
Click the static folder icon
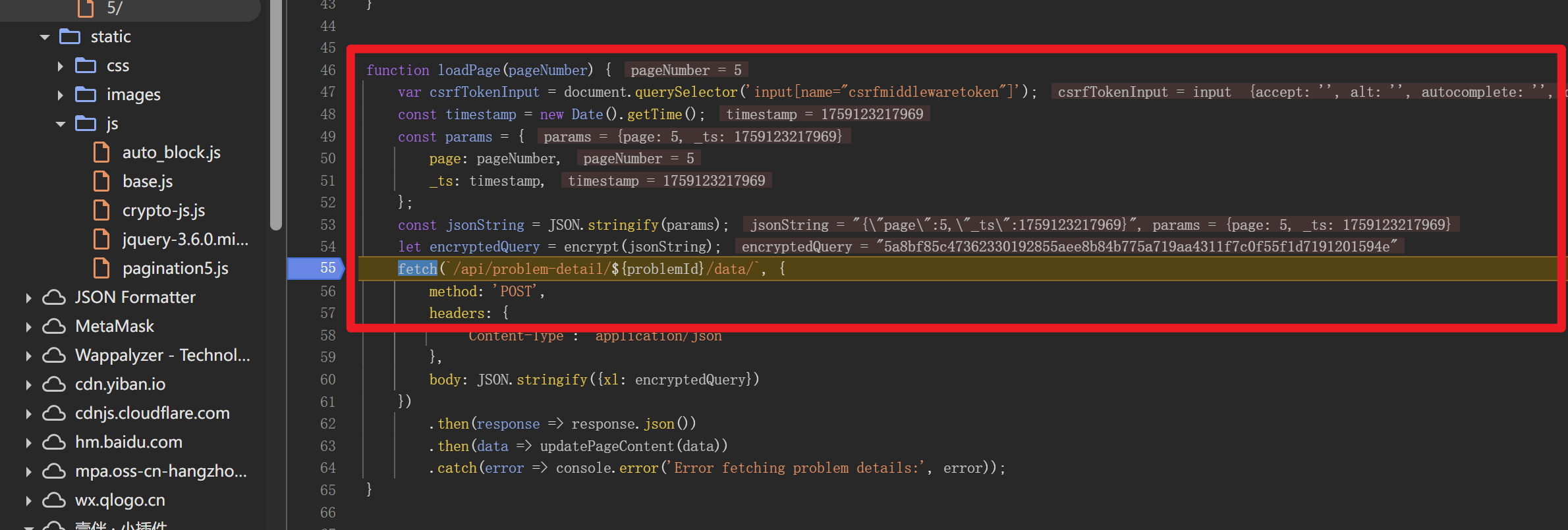pyautogui.click(x=70, y=36)
